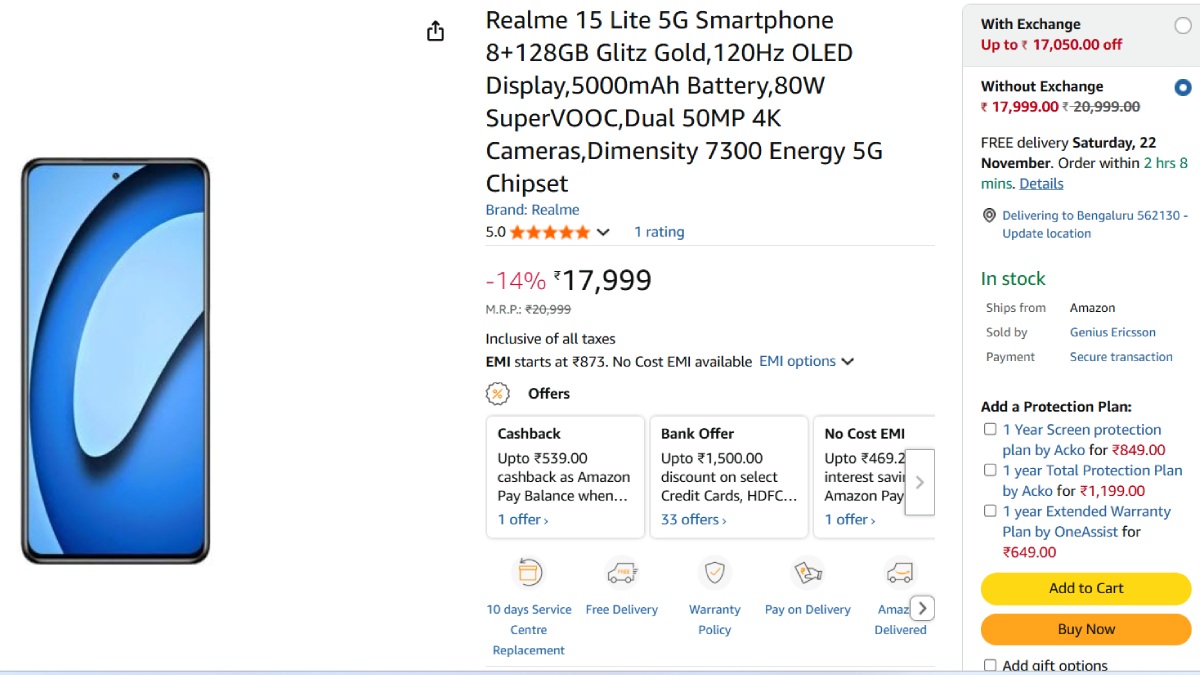The width and height of the screenshot is (1200, 675).
Task: Click the Offers percent badge icon
Action: [497, 394]
